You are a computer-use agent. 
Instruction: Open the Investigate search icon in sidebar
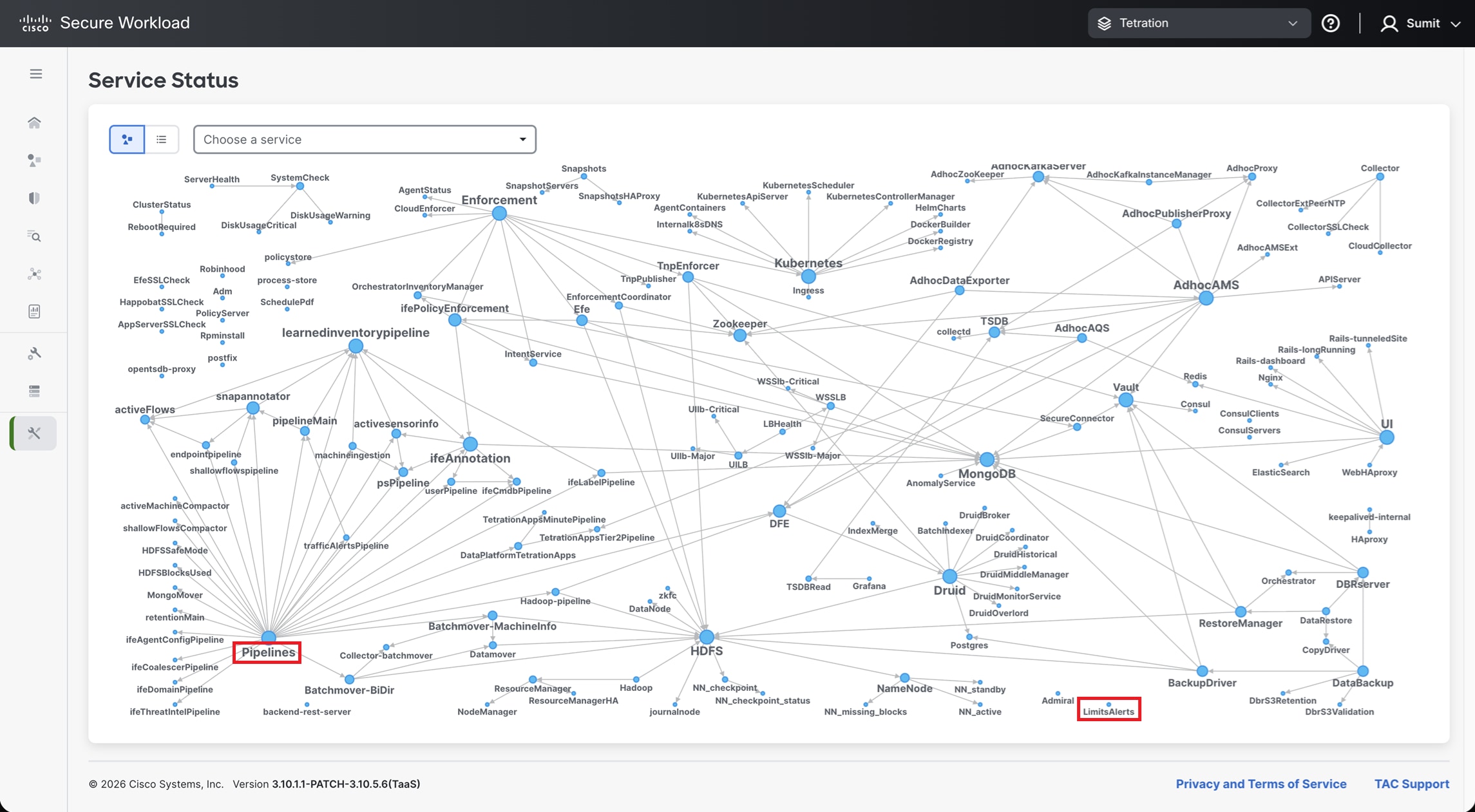[35, 236]
